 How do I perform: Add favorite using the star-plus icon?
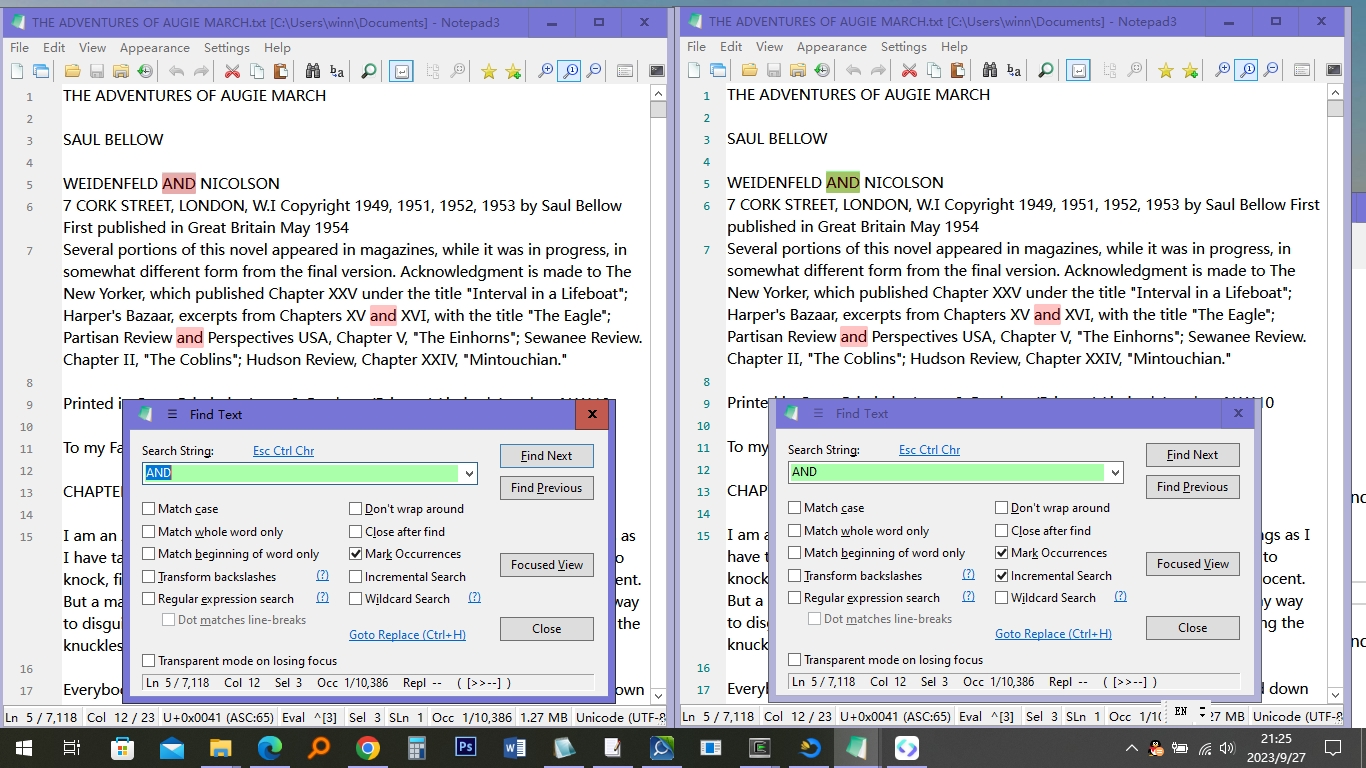point(513,70)
